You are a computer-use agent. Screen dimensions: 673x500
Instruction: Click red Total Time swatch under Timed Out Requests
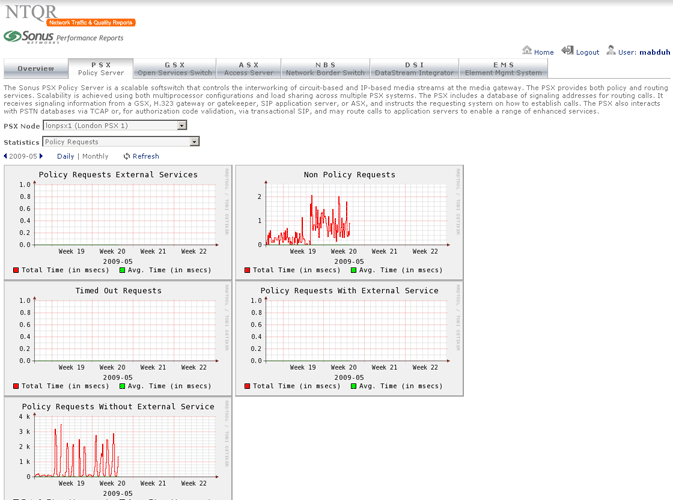tap(16, 385)
